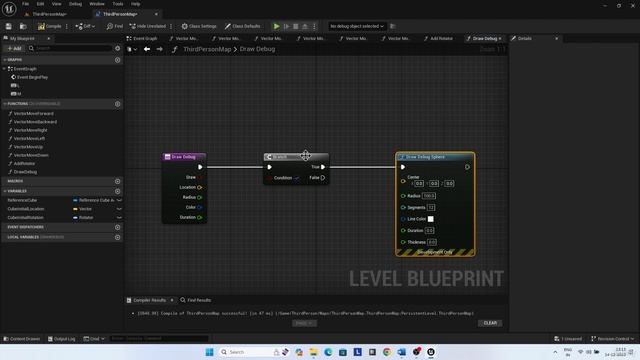Add a new function via plus icon
This screenshot has width=640, height=360.
click(118, 104)
